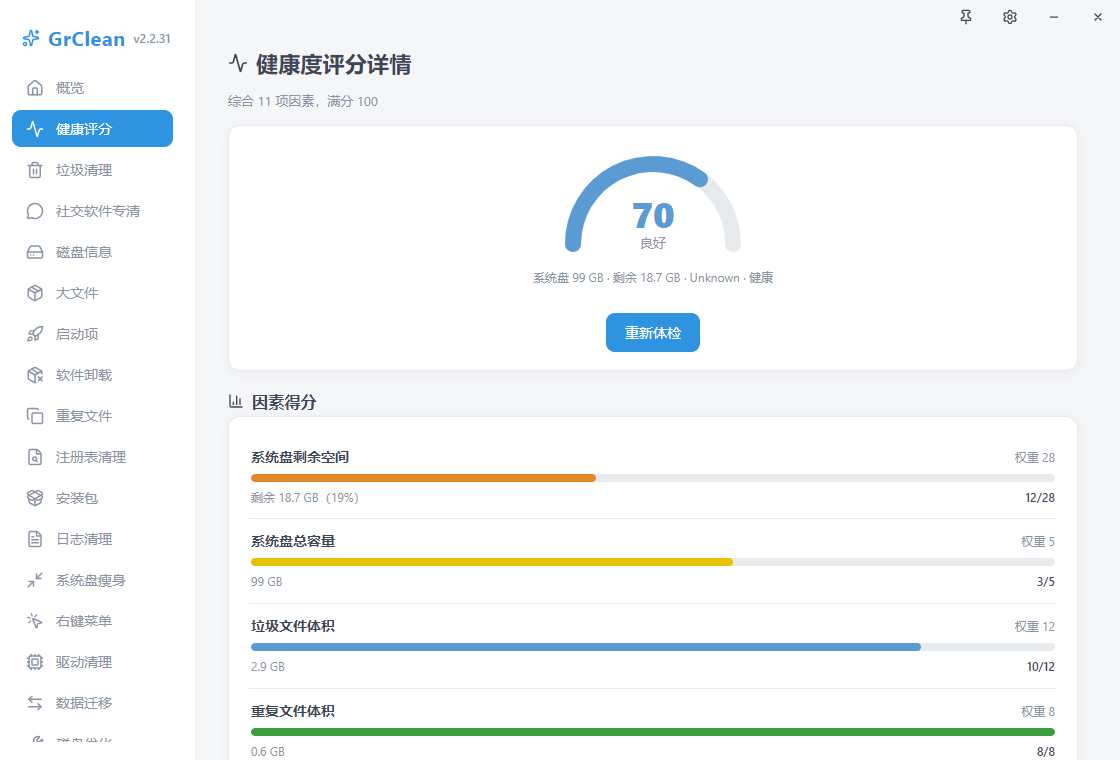Viewport: 1120px width, 760px height.
Task: Click the chat bubble icon beside 社交软件专清
Action: coord(34,211)
